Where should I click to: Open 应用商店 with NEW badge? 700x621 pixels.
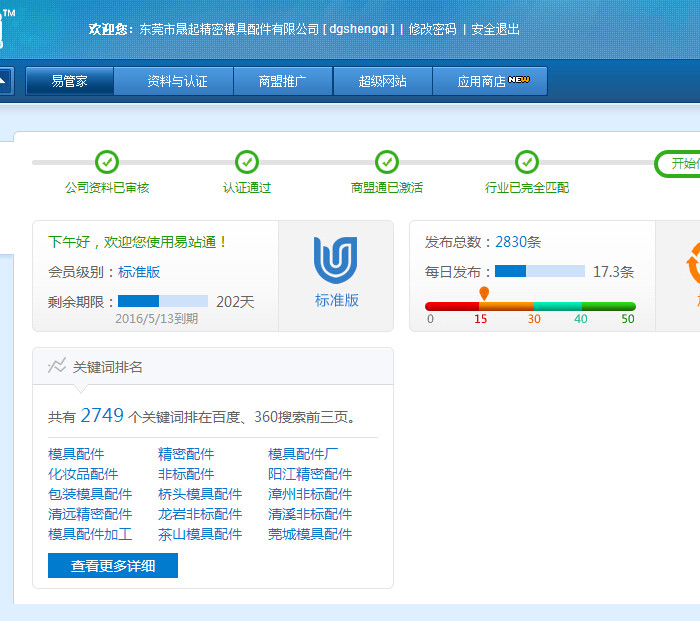pos(490,82)
